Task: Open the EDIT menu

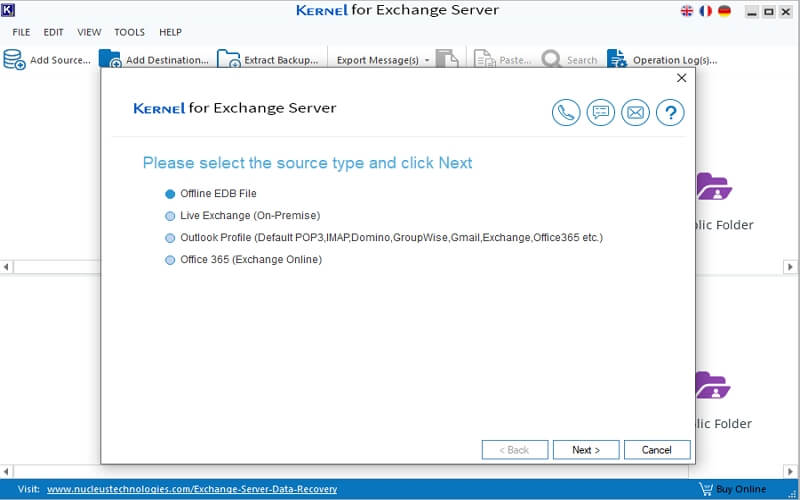Action: [x=54, y=32]
